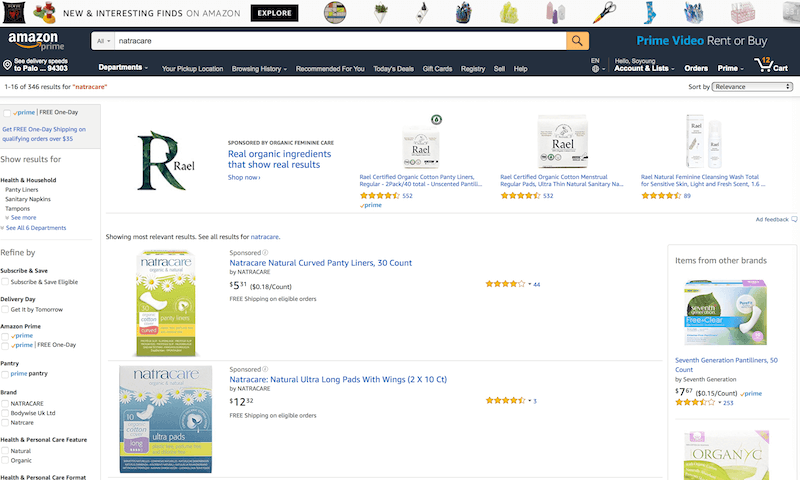Click Seventh Generation Pantiliners, 50 Count link
800x480 pixels.
click(726, 365)
